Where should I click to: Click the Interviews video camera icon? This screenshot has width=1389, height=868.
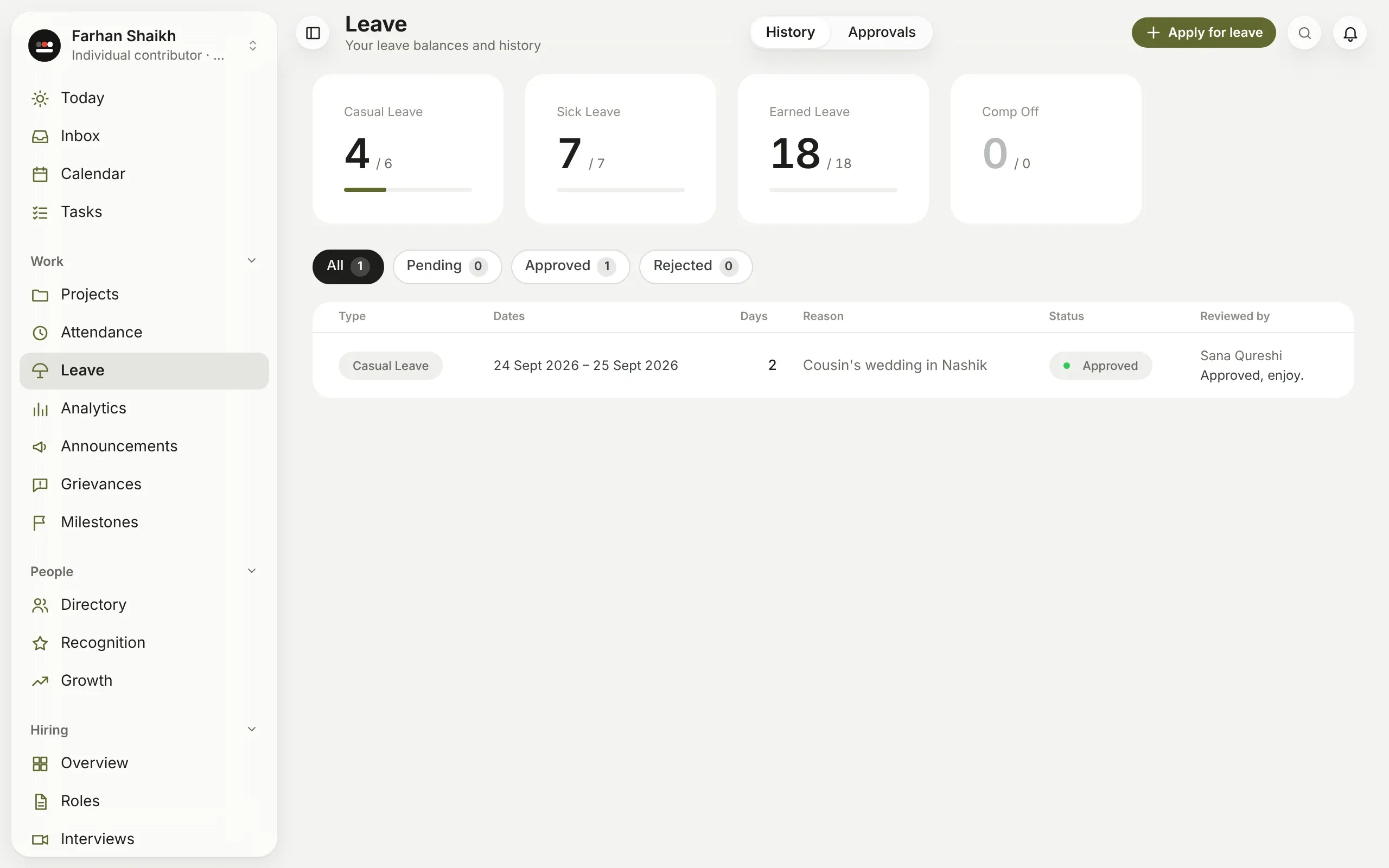40,840
